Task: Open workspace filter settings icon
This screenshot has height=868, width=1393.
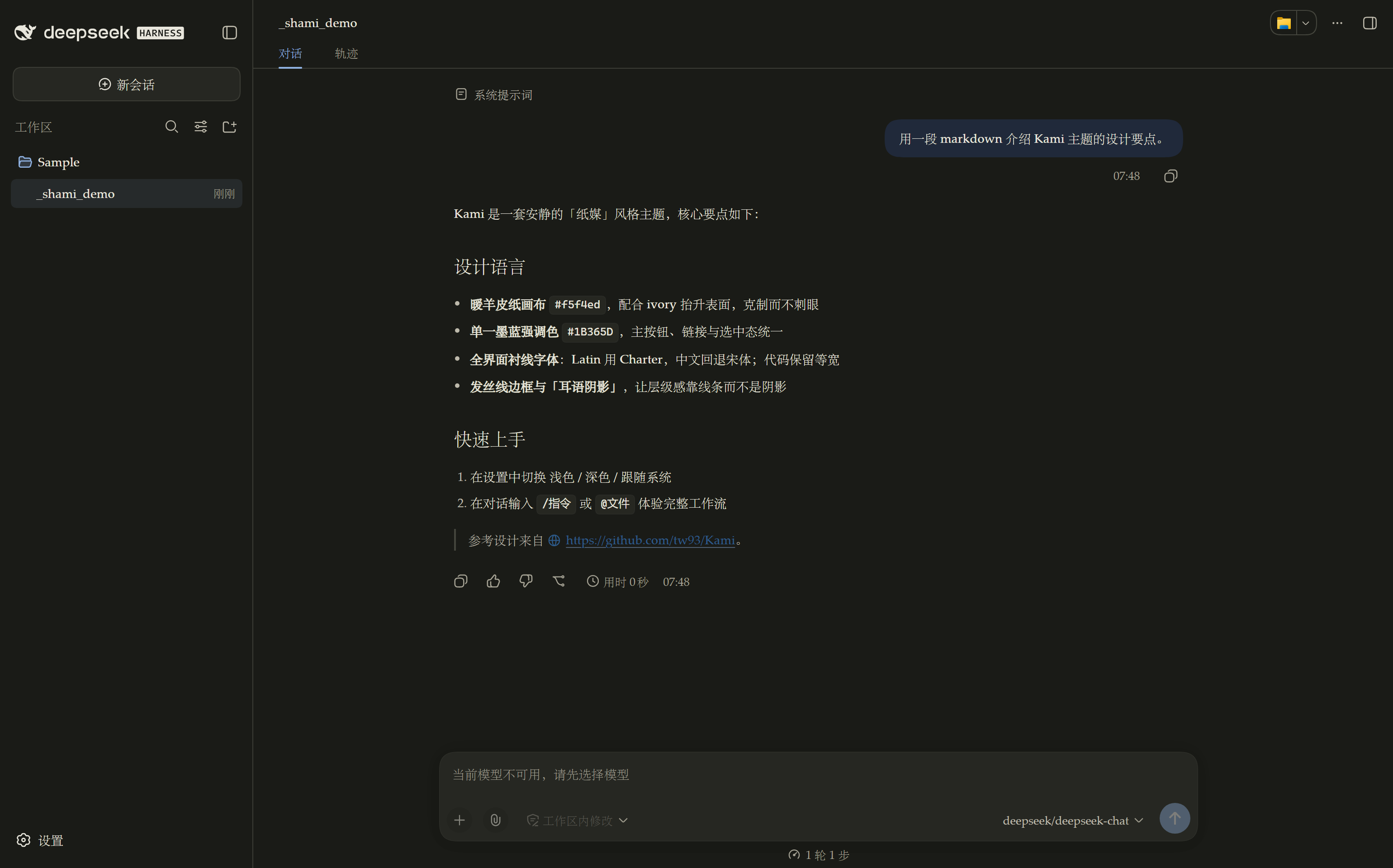Action: [200, 127]
